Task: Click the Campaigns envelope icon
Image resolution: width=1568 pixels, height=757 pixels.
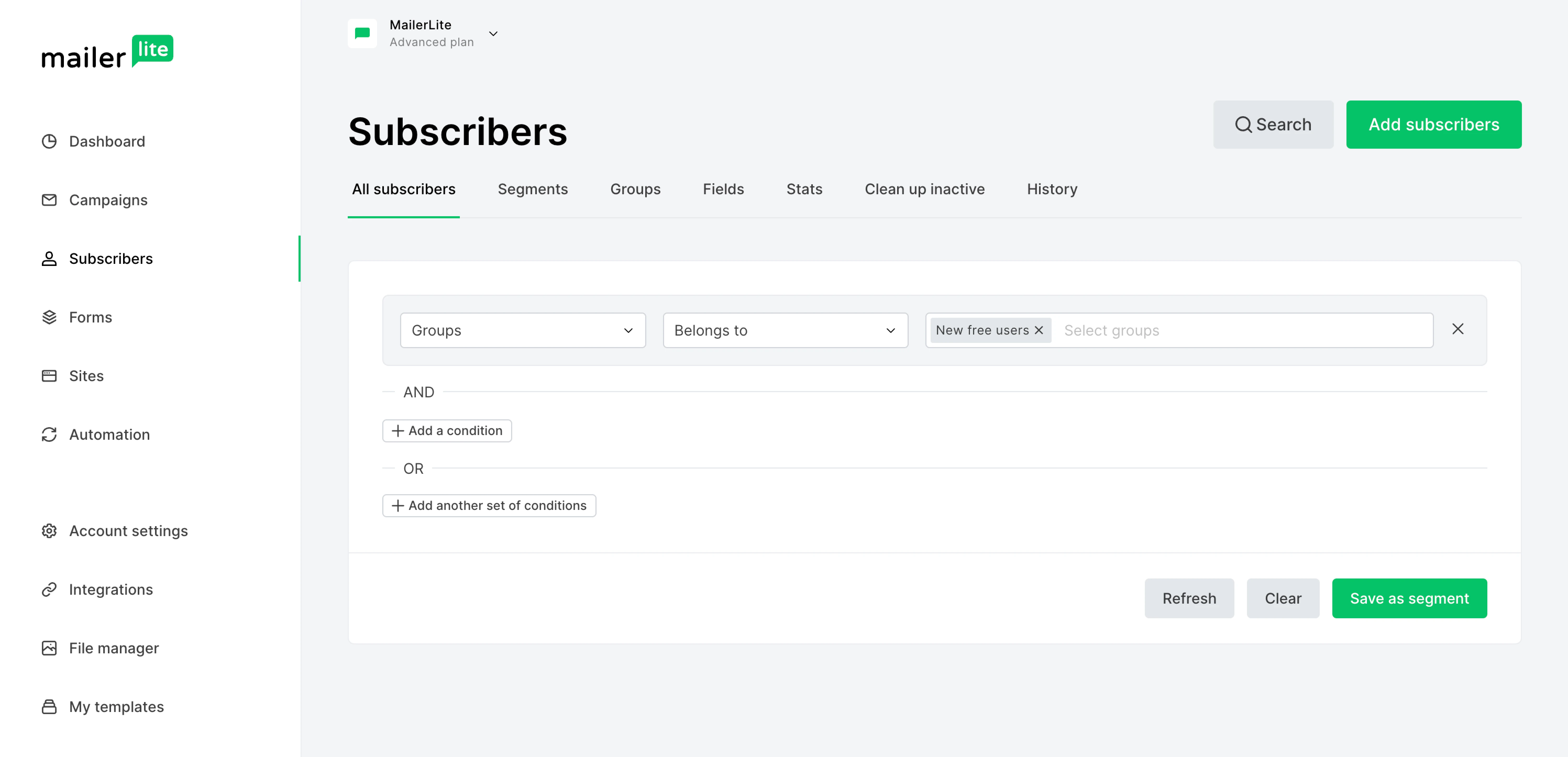Action: tap(49, 200)
